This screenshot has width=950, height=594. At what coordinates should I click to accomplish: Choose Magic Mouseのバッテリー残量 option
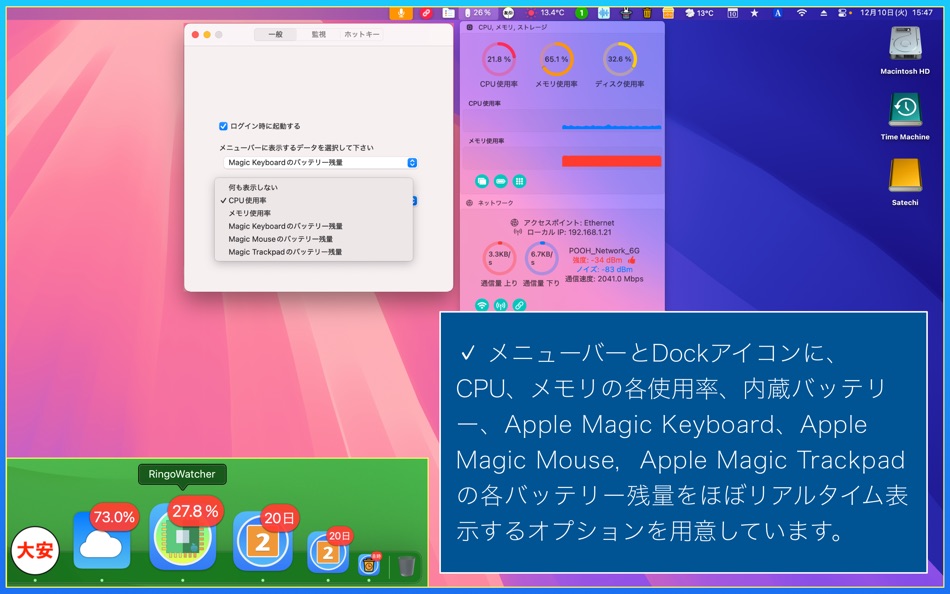[x=314, y=239]
